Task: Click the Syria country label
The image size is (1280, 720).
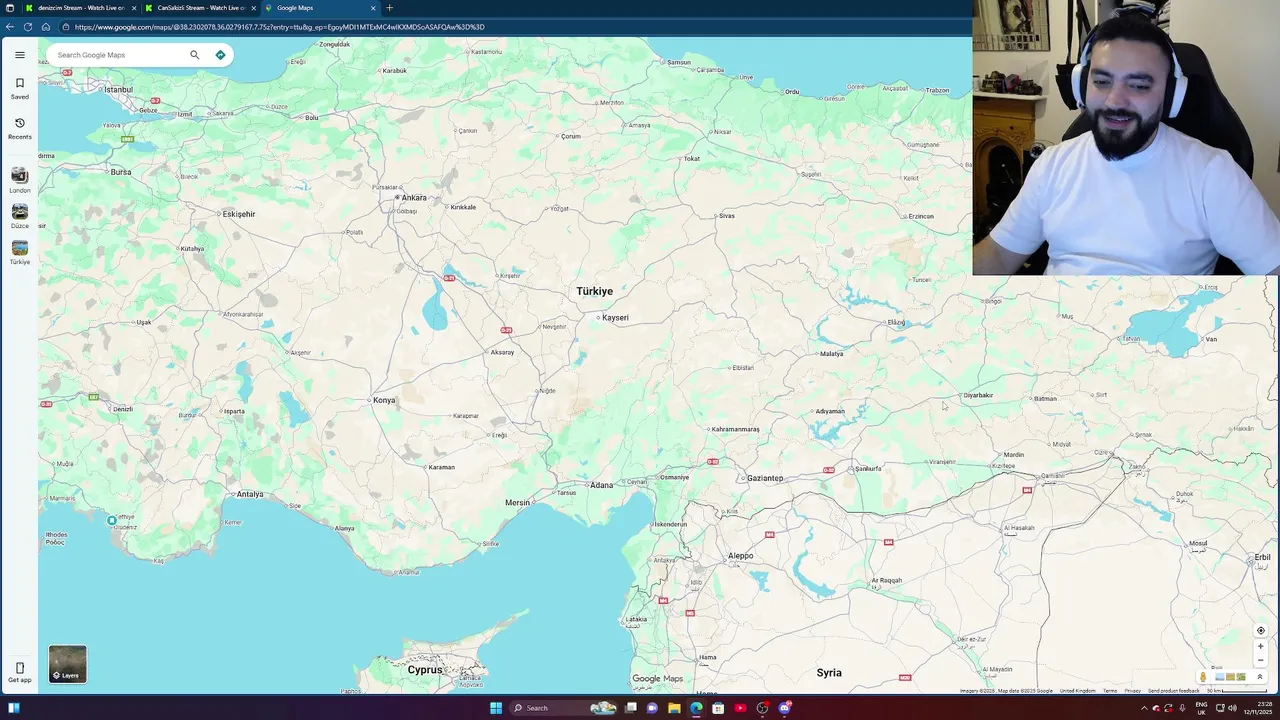Action: (x=829, y=673)
